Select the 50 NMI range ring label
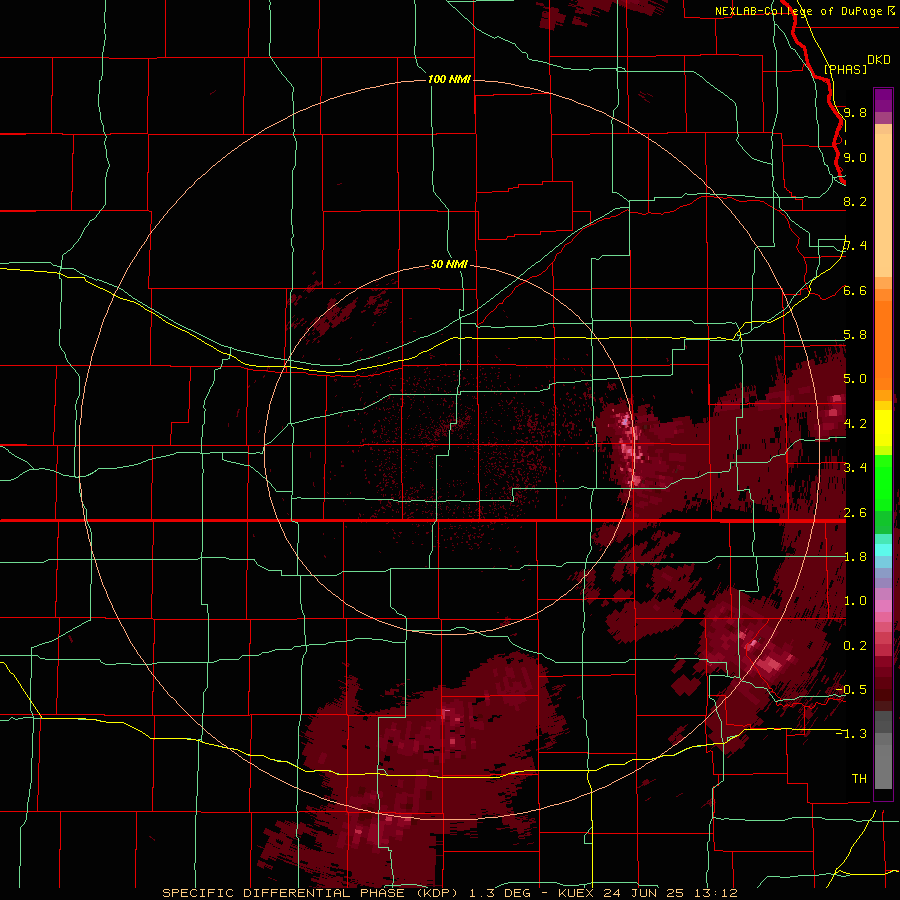The height and width of the screenshot is (900, 900). [449, 265]
